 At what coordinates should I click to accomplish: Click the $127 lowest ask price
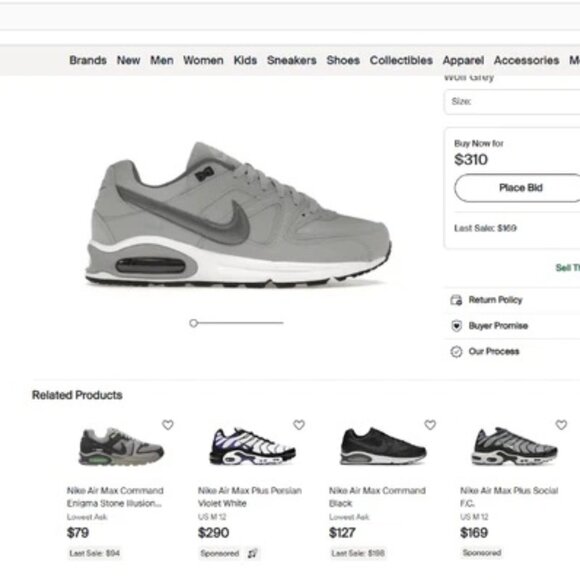point(342,533)
